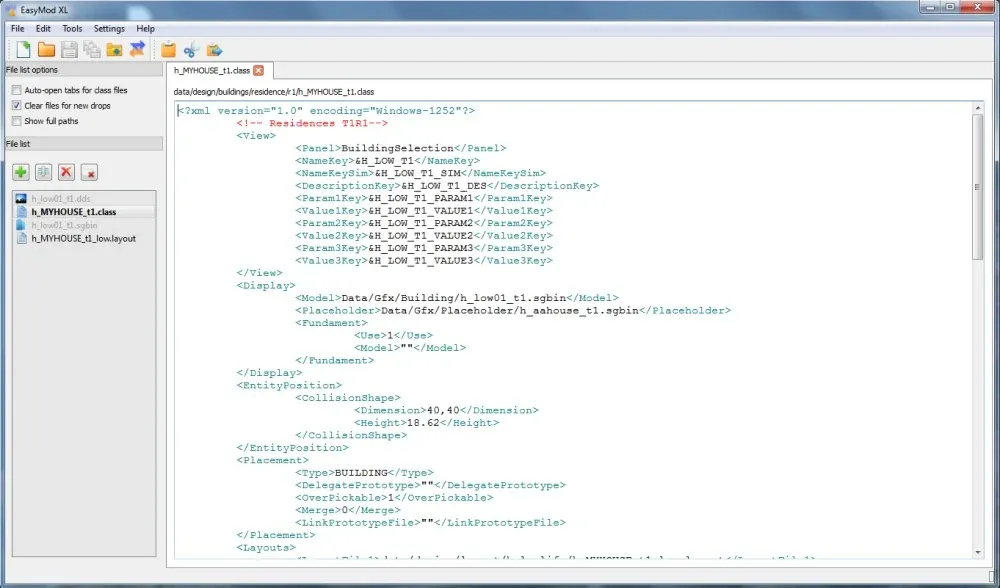Uncheck Clear files for new drops
The image size is (1000, 588).
[16, 105]
